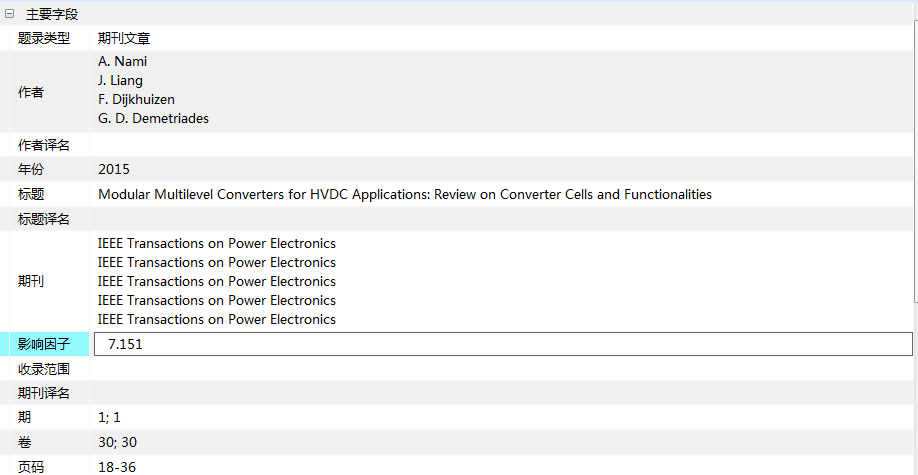This screenshot has height=475, width=918.
Task: Click the empty 标题译名 field
Action: coord(503,219)
